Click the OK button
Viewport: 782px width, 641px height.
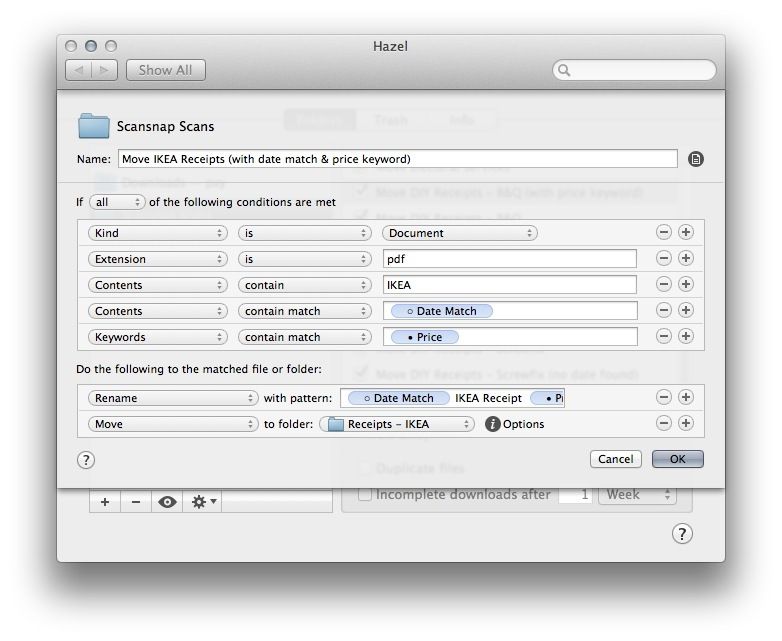[x=677, y=459]
